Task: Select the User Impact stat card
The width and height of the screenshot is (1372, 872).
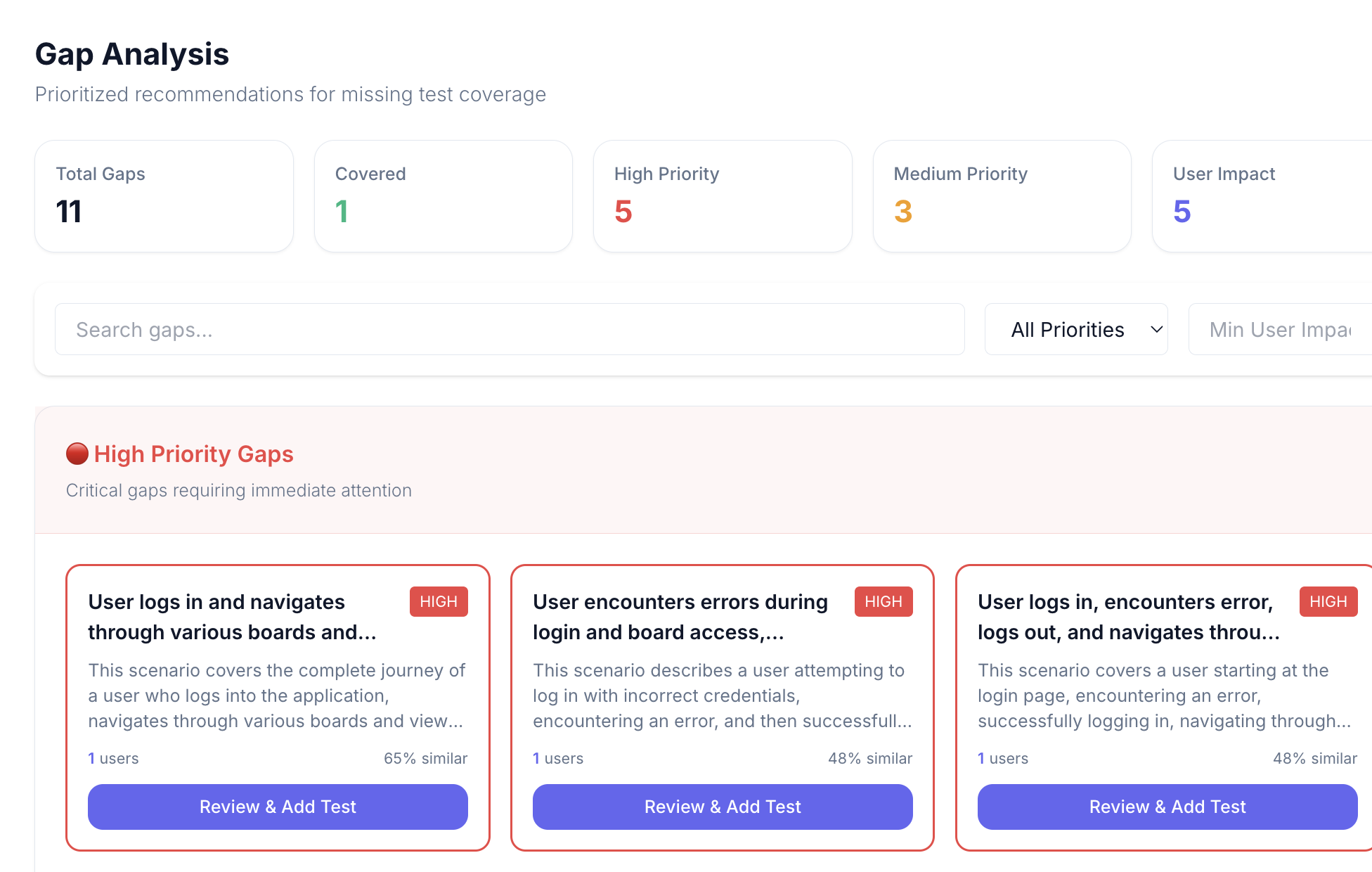Action: click(1262, 195)
